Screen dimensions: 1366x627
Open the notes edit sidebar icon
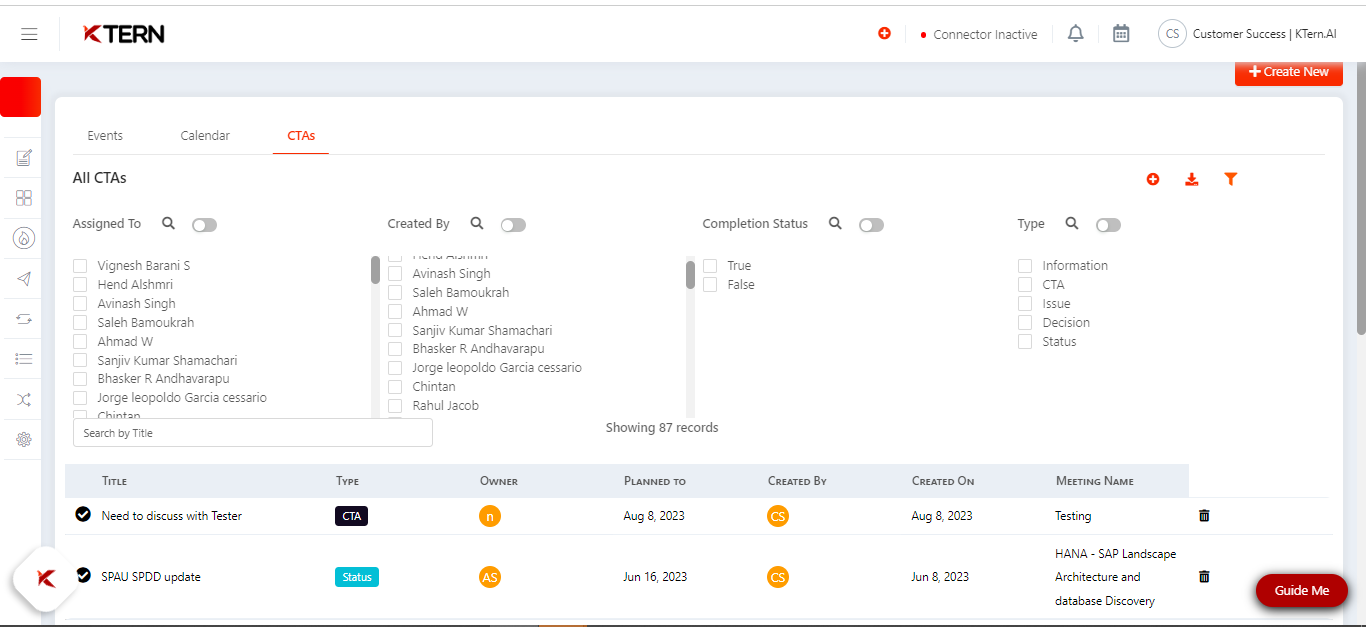click(24, 158)
